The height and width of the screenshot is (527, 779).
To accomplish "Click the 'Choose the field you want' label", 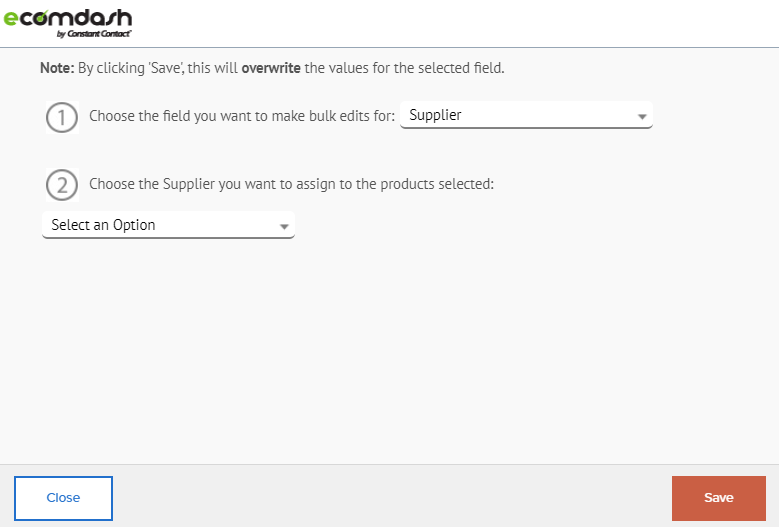I will coord(242,116).
